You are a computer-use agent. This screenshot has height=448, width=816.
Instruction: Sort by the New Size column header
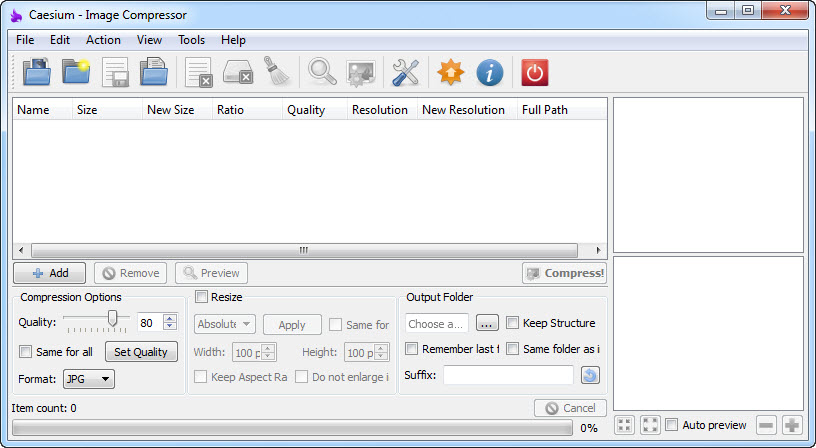coord(177,110)
